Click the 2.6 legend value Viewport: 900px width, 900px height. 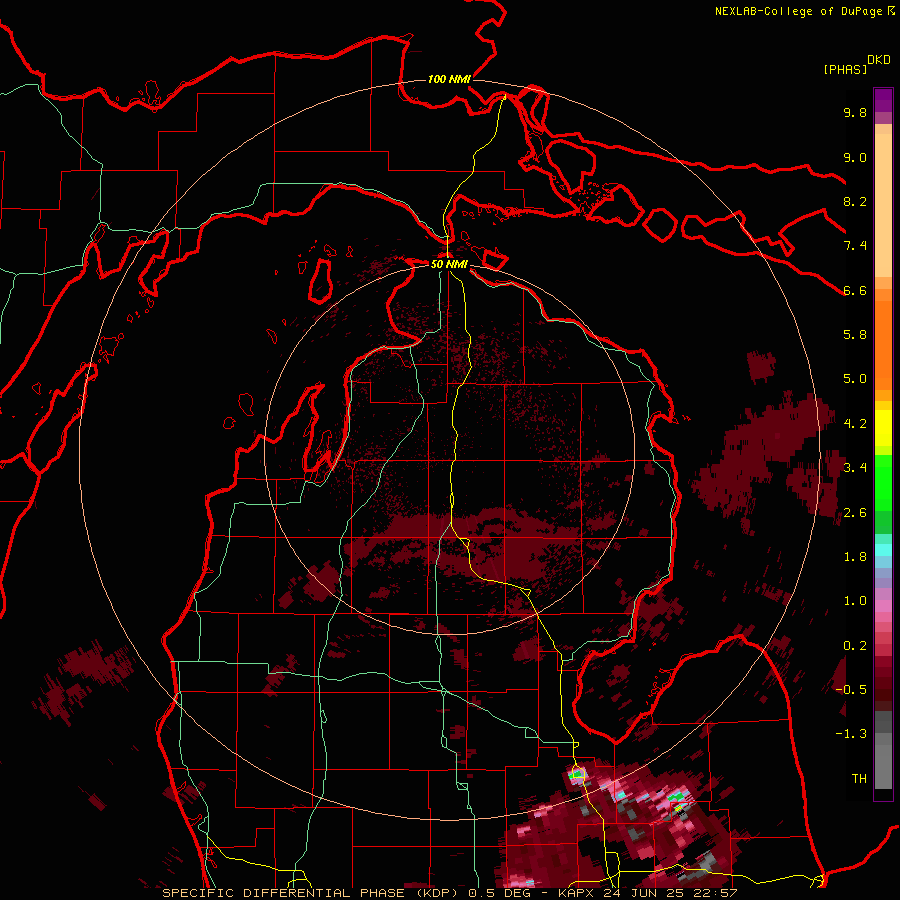[x=855, y=513]
